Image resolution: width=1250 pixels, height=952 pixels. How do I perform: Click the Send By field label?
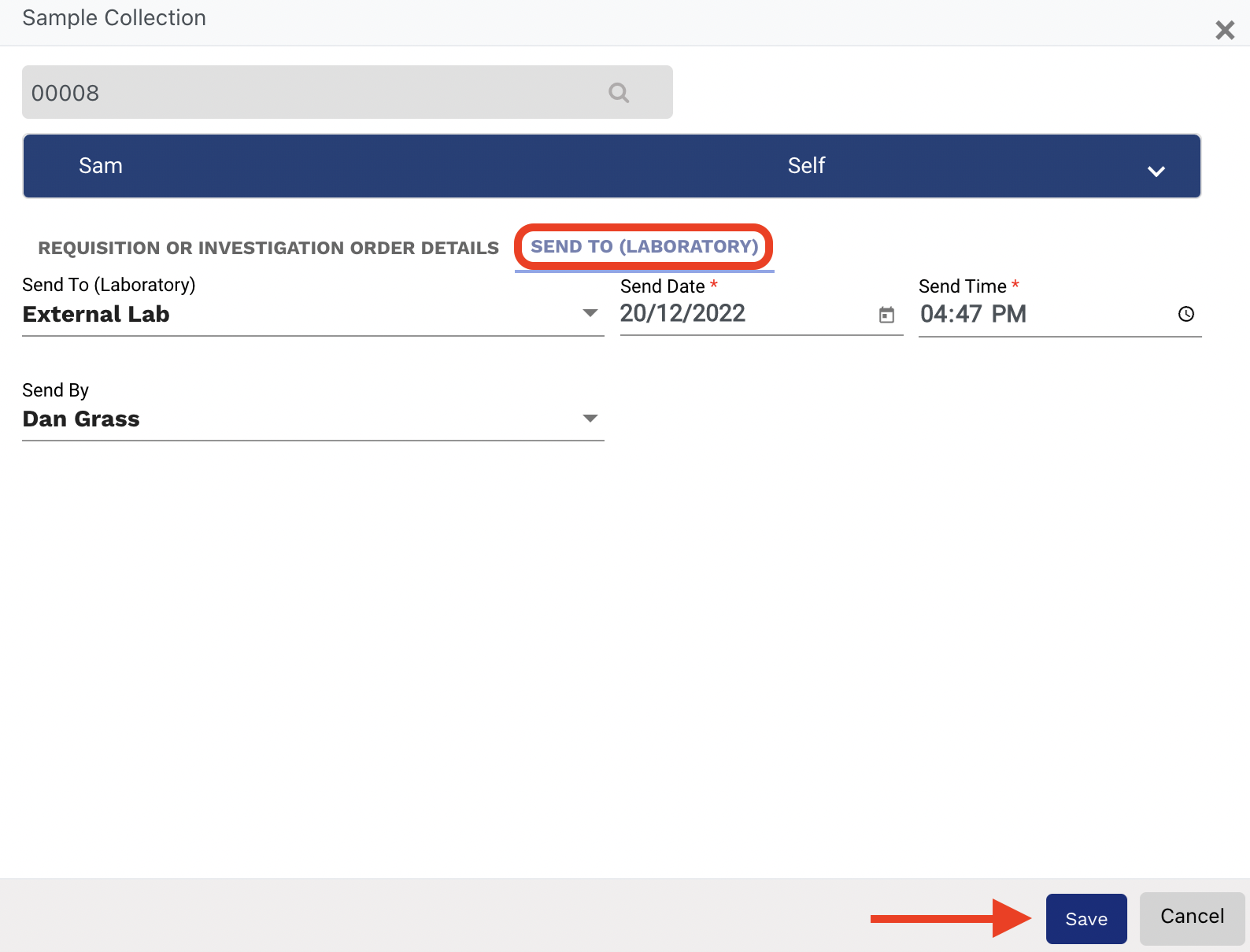point(55,390)
